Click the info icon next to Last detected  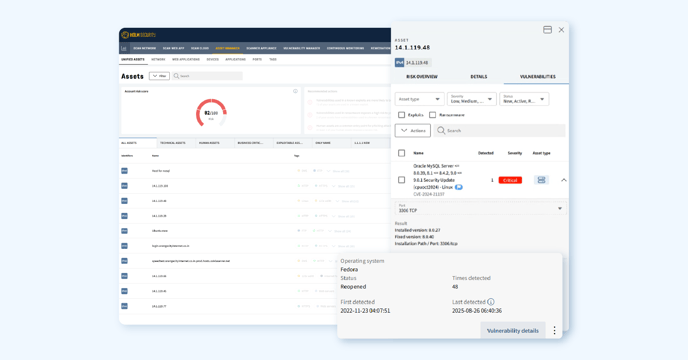pos(491,302)
